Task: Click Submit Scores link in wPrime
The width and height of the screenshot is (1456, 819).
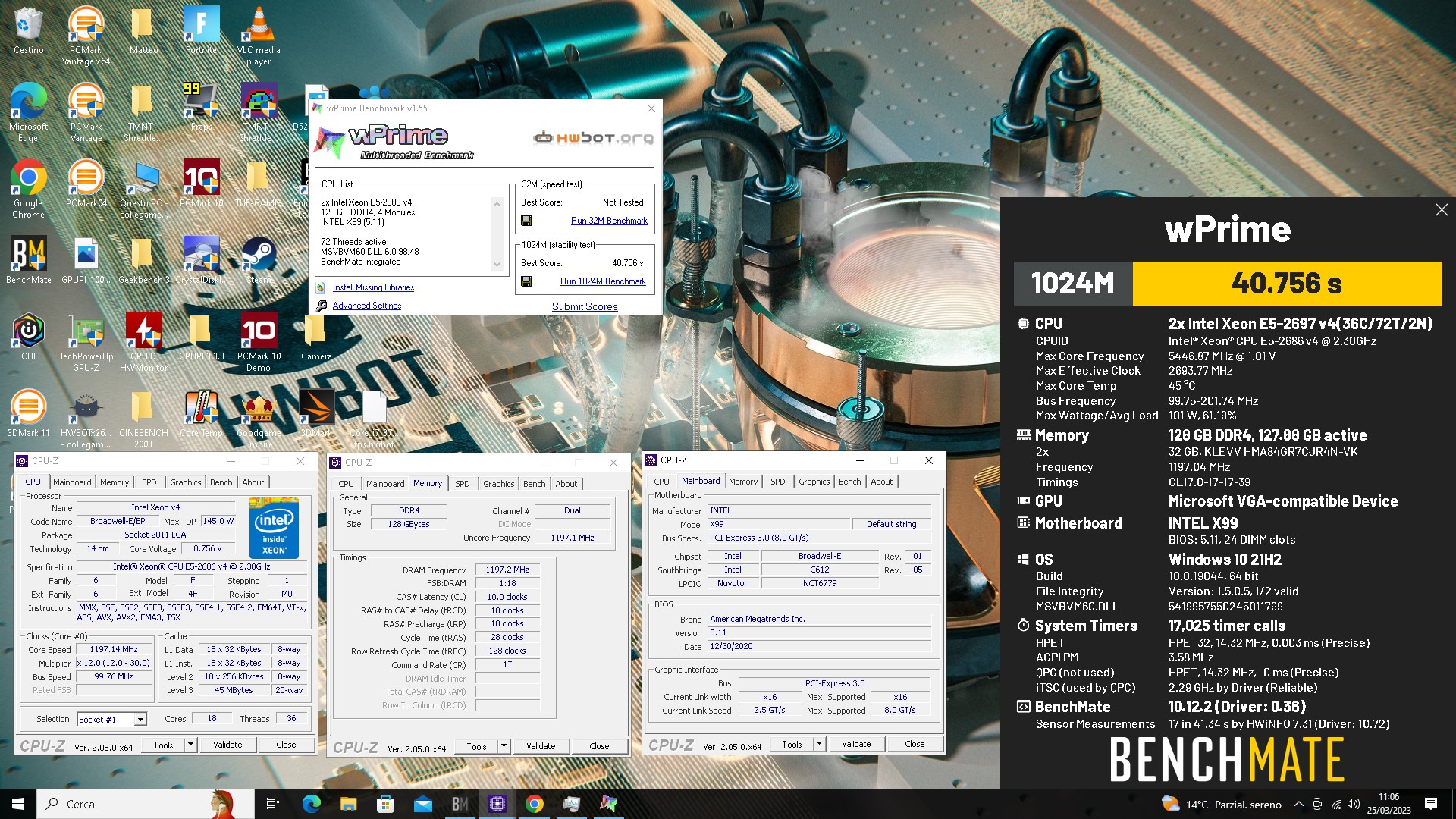Action: (x=585, y=307)
